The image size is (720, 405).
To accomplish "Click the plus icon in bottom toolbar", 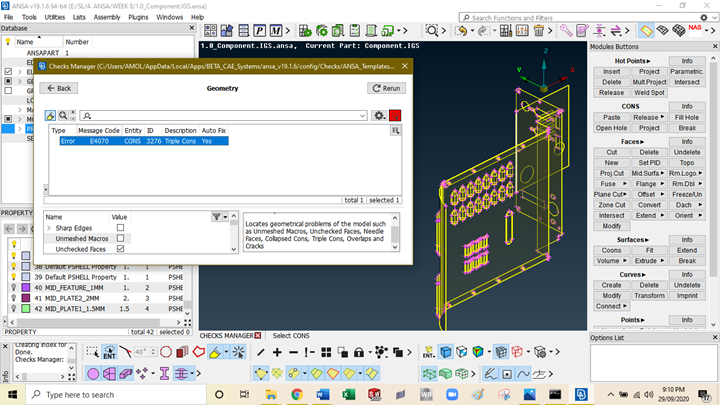I will click(277, 352).
